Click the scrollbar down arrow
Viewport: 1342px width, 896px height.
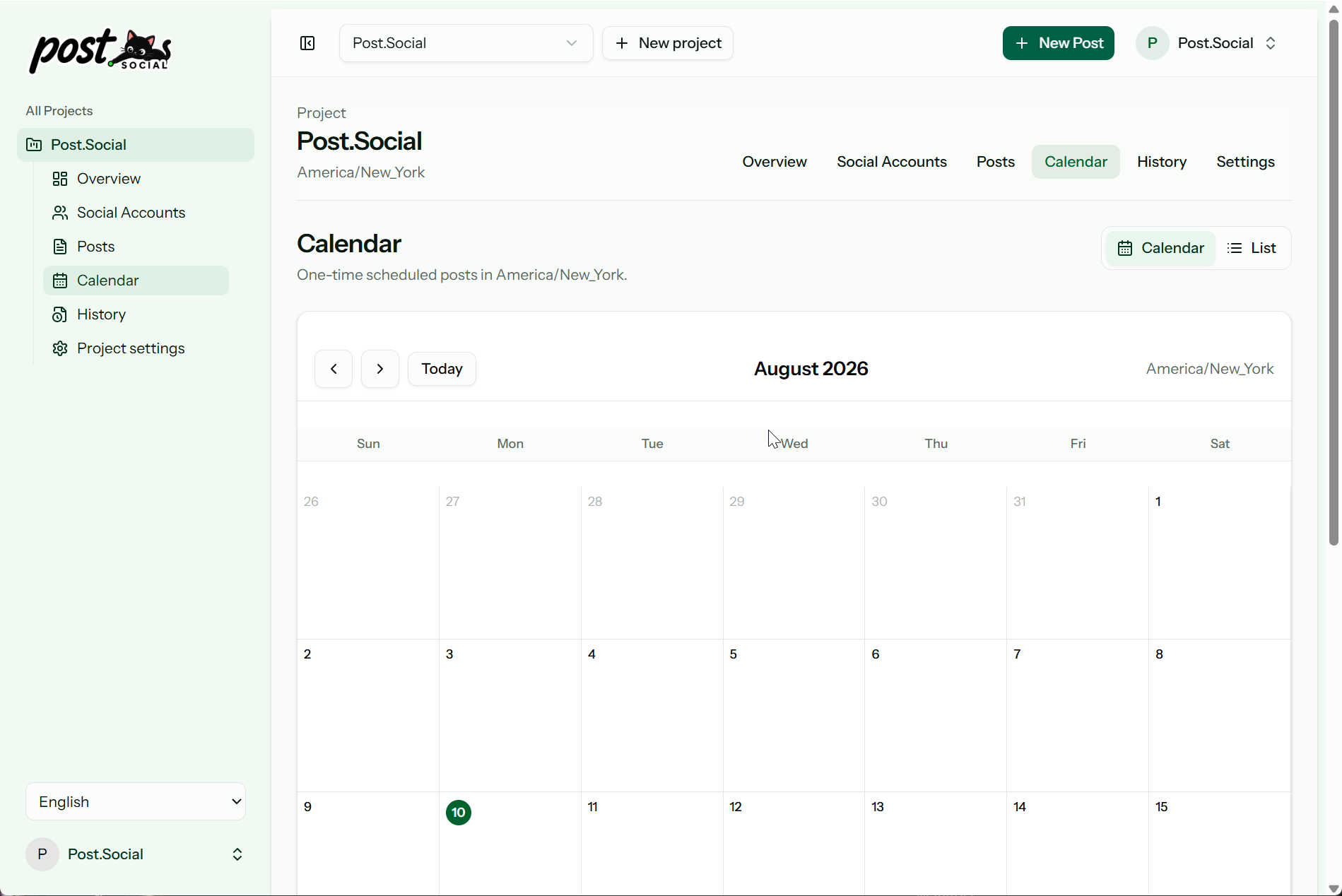tap(1334, 889)
